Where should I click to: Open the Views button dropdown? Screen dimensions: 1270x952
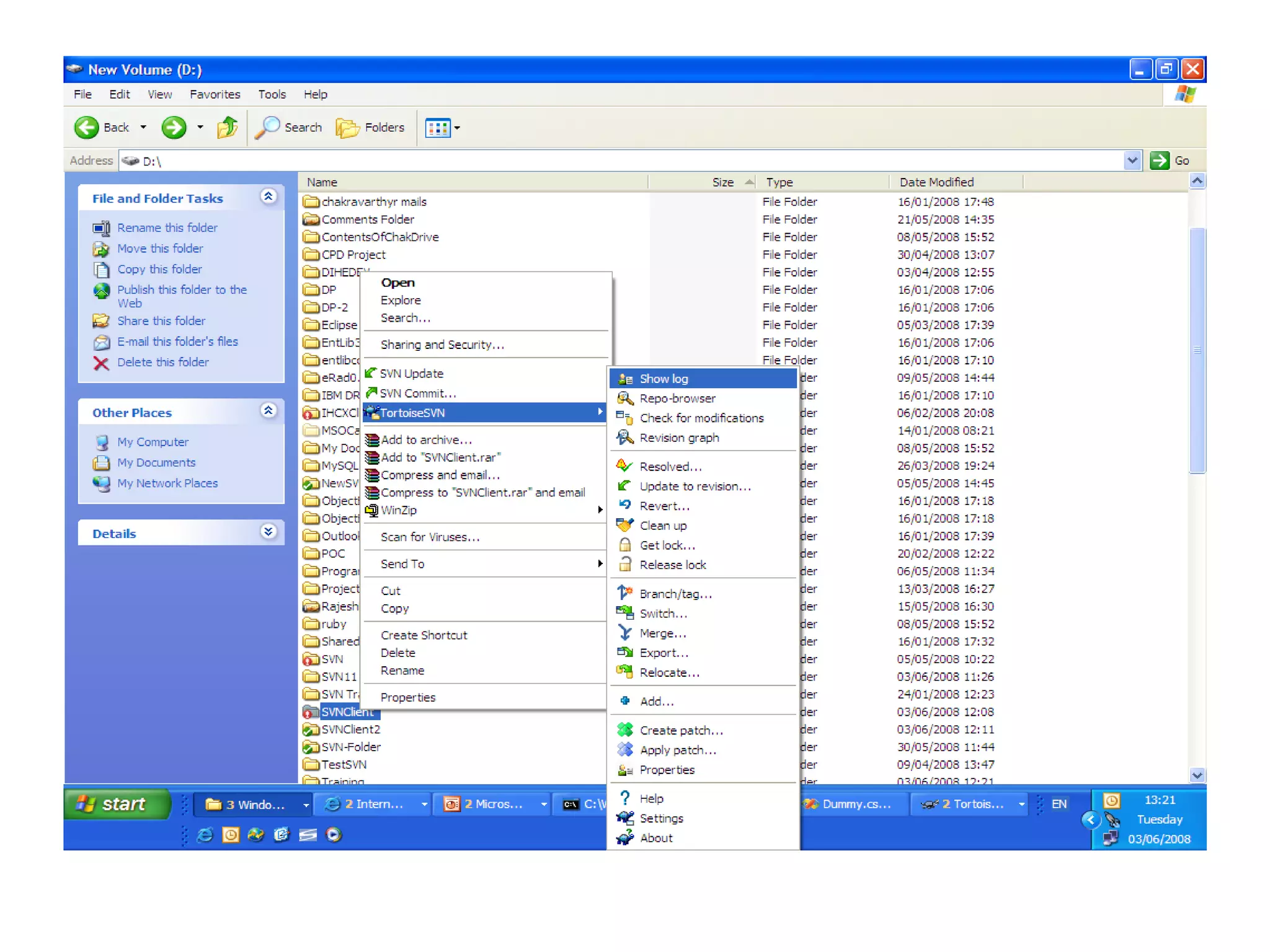pyautogui.click(x=457, y=128)
